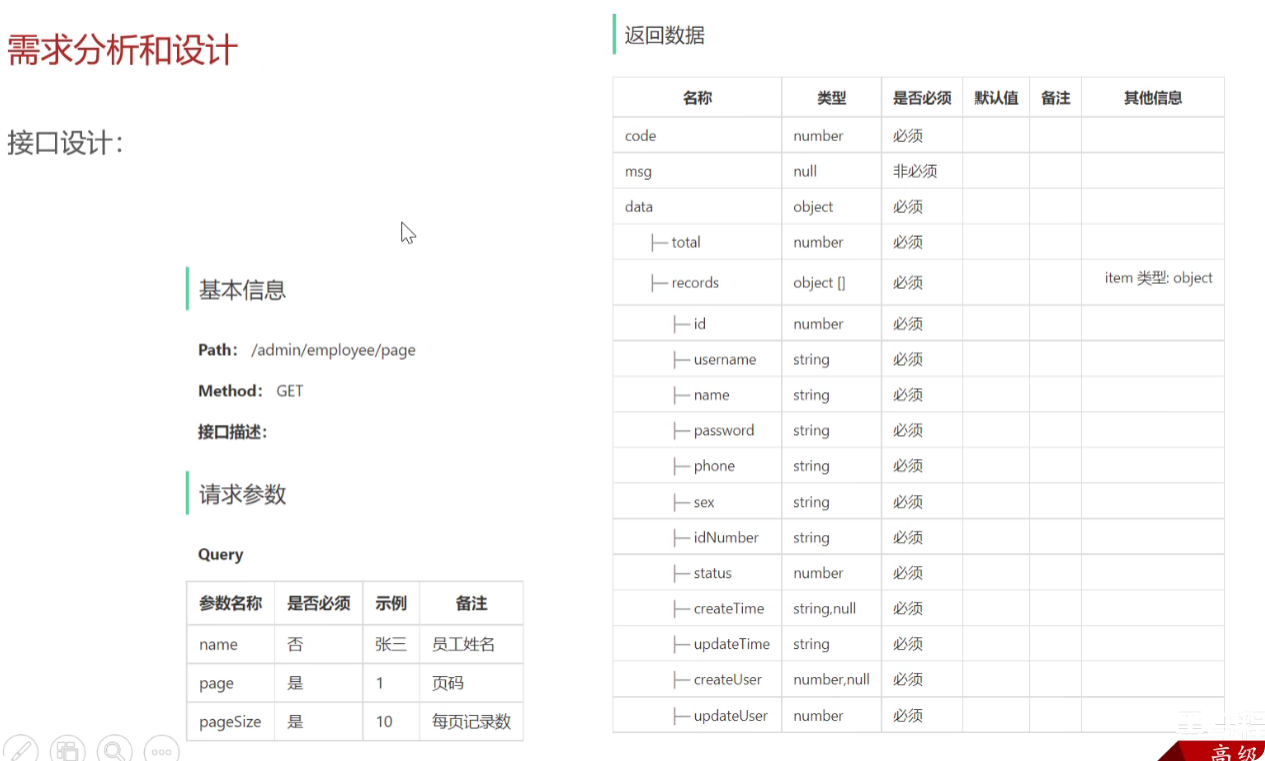Viewport: 1265px width, 761px height.
Task: Select the updateTime field
Action: (x=732, y=645)
